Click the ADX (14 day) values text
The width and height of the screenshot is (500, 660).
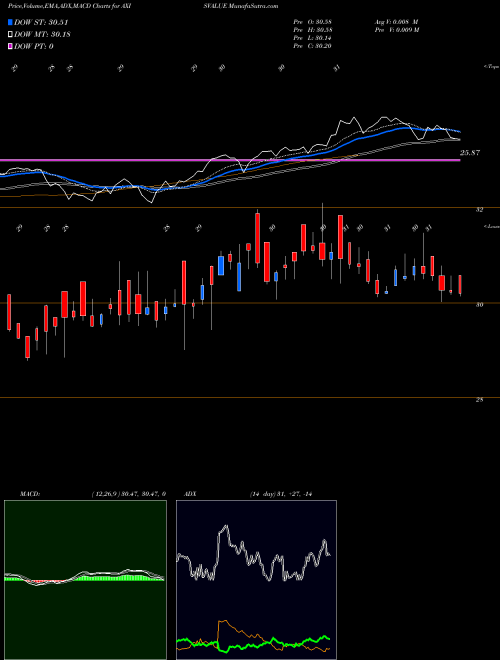tap(281, 494)
